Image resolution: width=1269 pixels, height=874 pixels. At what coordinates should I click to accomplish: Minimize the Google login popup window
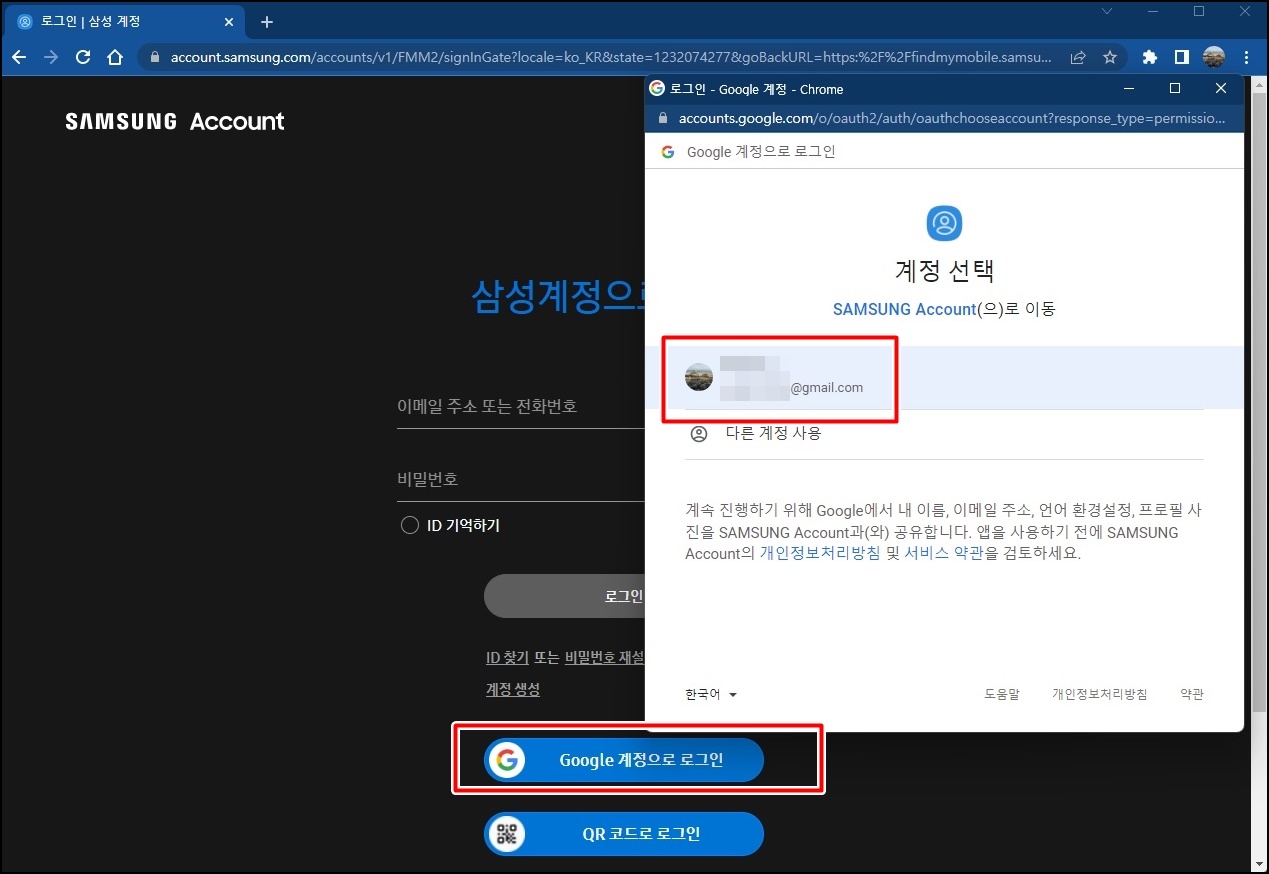point(1129,88)
